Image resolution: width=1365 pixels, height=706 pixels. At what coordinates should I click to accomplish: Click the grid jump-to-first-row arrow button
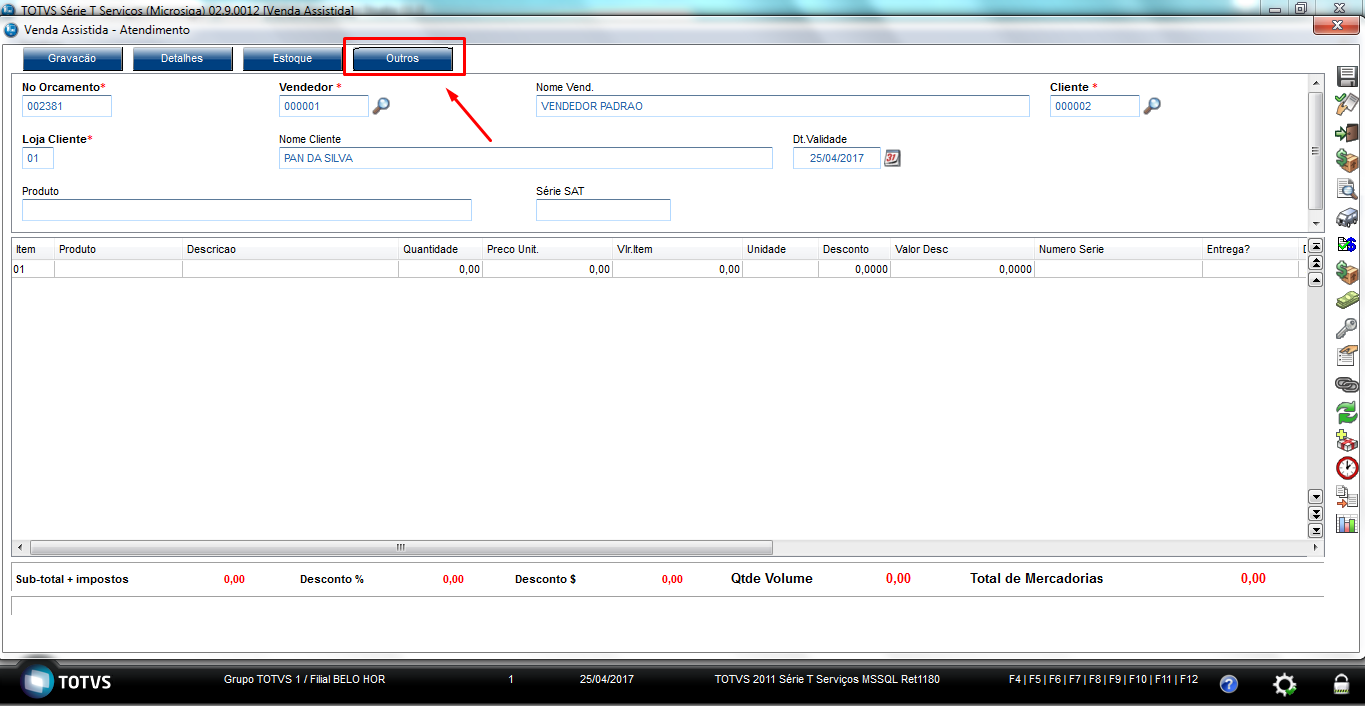[1316, 246]
